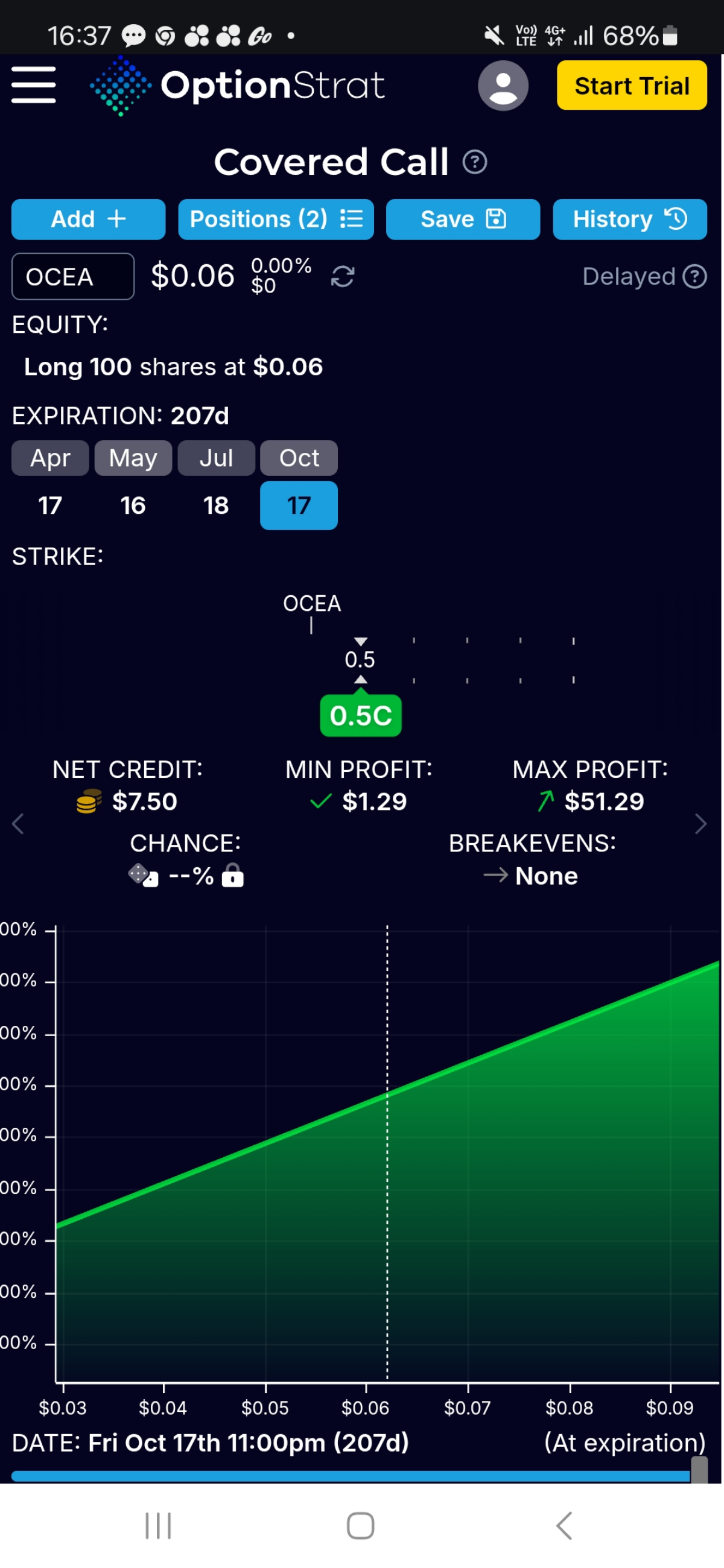Refresh the stock price quote
The width and height of the screenshot is (724, 1568).
343,276
